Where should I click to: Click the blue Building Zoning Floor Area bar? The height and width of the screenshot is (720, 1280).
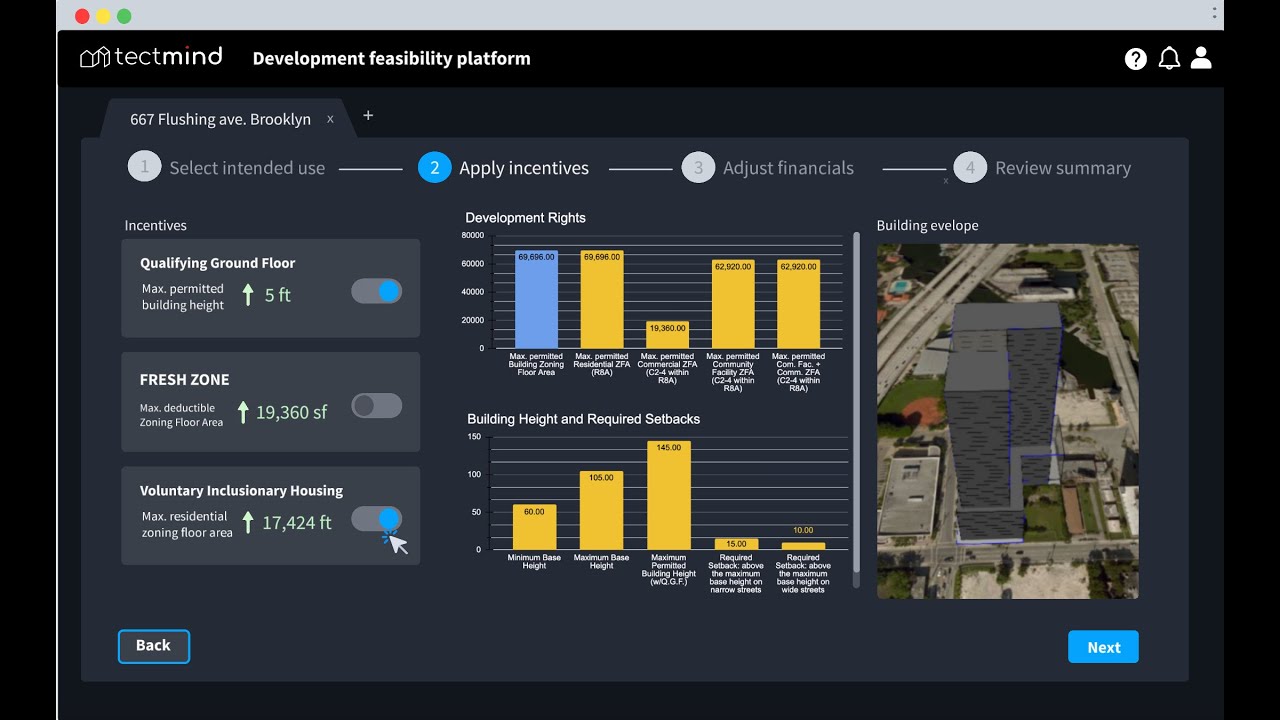[536, 299]
